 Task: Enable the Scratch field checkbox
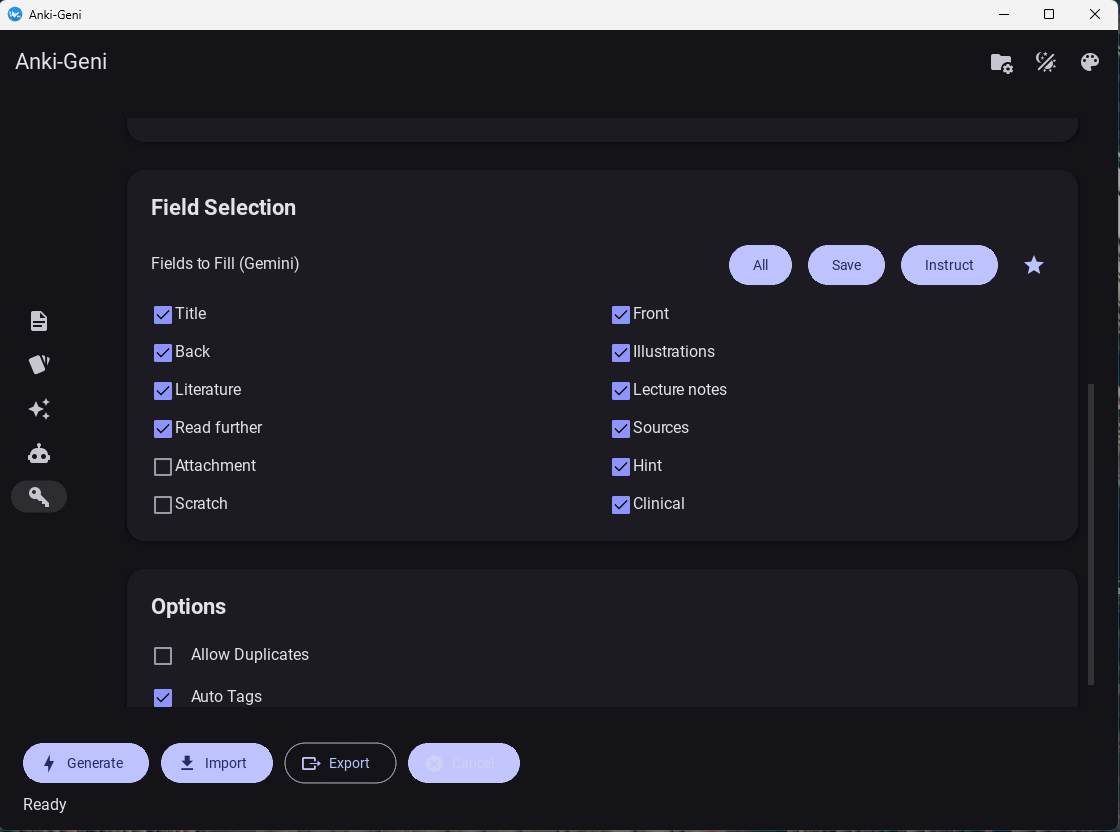click(x=163, y=505)
